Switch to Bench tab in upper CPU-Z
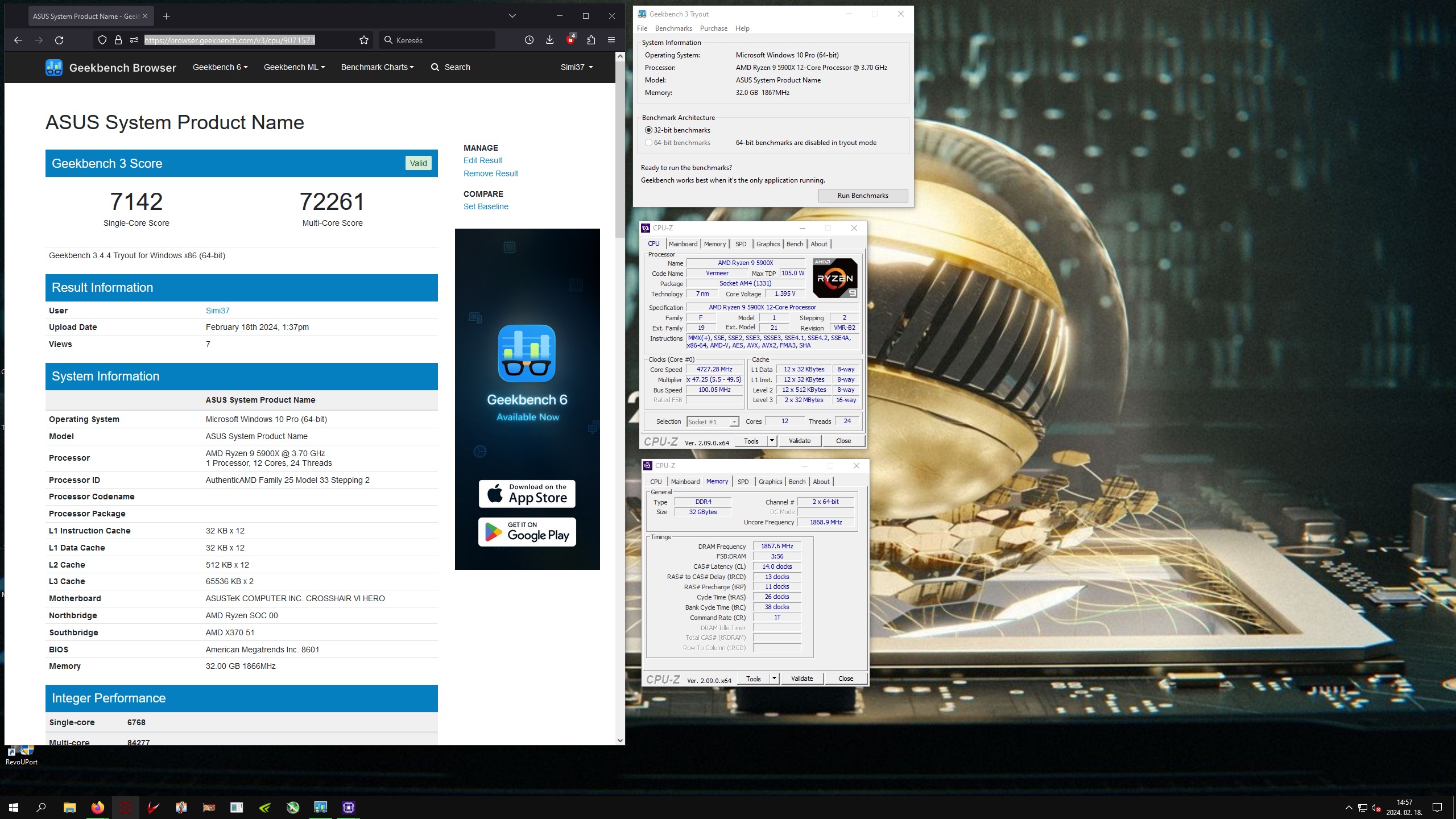1456x819 pixels. click(x=795, y=244)
